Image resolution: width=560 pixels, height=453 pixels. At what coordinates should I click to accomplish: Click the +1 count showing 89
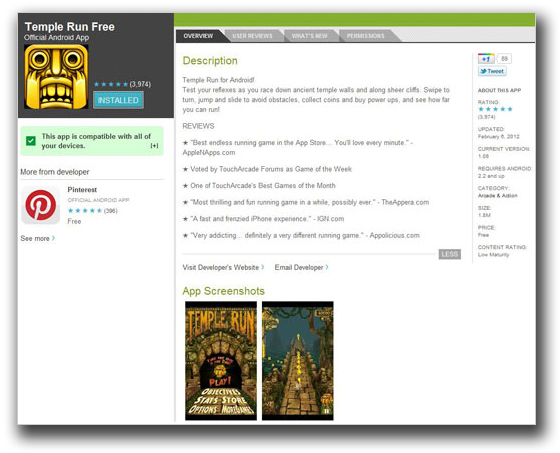(504, 59)
